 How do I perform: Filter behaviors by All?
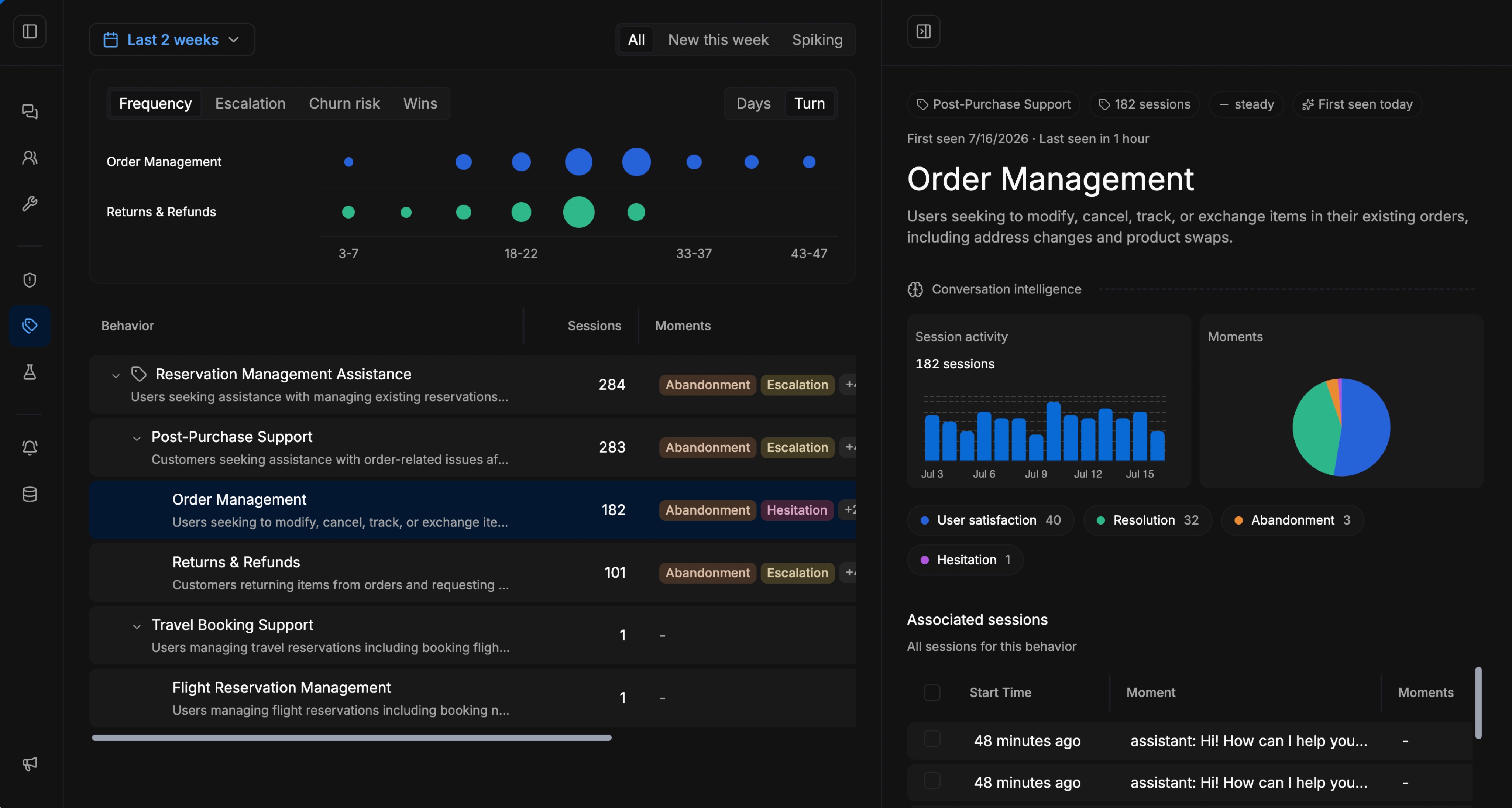click(636, 40)
